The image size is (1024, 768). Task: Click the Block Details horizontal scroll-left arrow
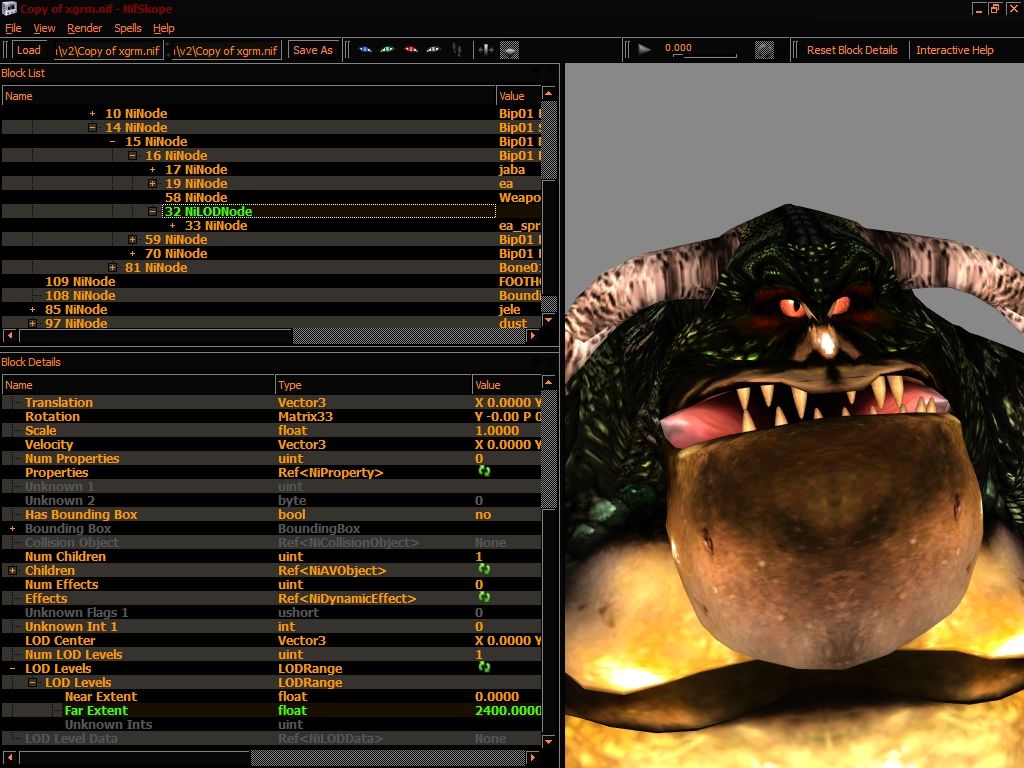(x=10, y=758)
